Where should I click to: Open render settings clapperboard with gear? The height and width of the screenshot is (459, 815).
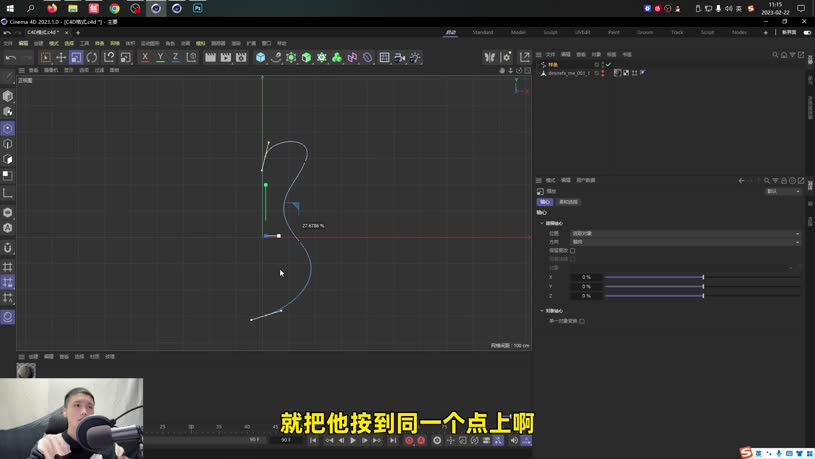click(241, 58)
